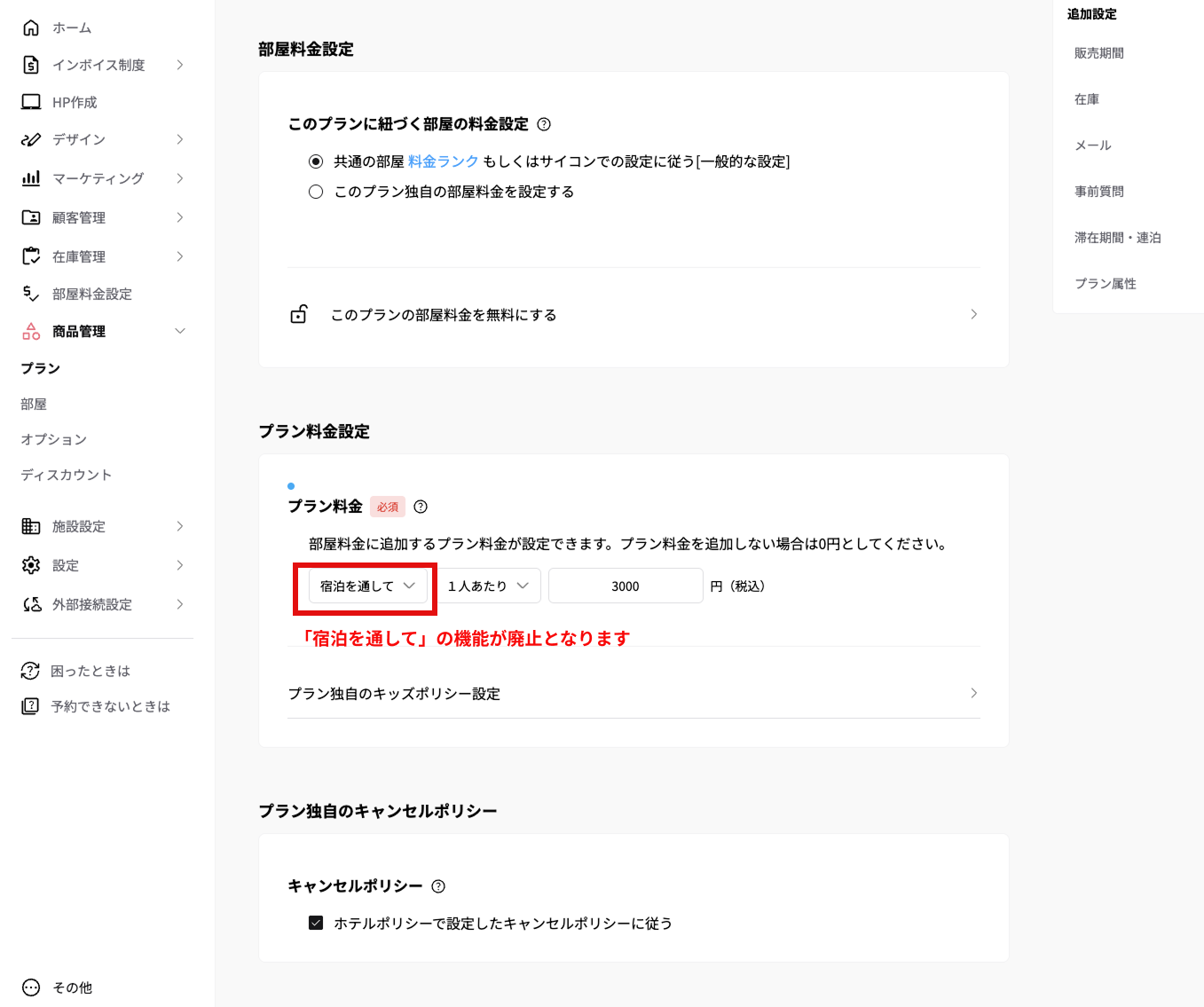Expand 在庫管理 submenu chevron
This screenshot has height=1007, width=1204.
coord(180,256)
